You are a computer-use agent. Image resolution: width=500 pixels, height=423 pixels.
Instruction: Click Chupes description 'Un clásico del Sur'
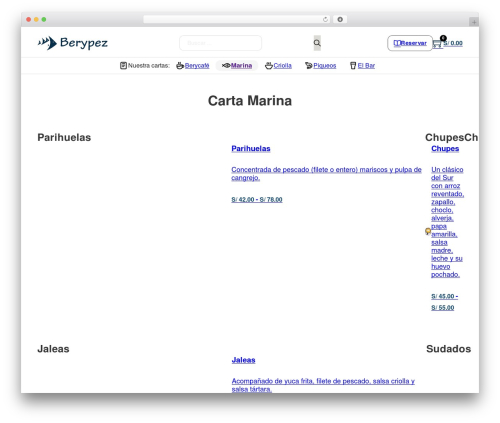[447, 222]
